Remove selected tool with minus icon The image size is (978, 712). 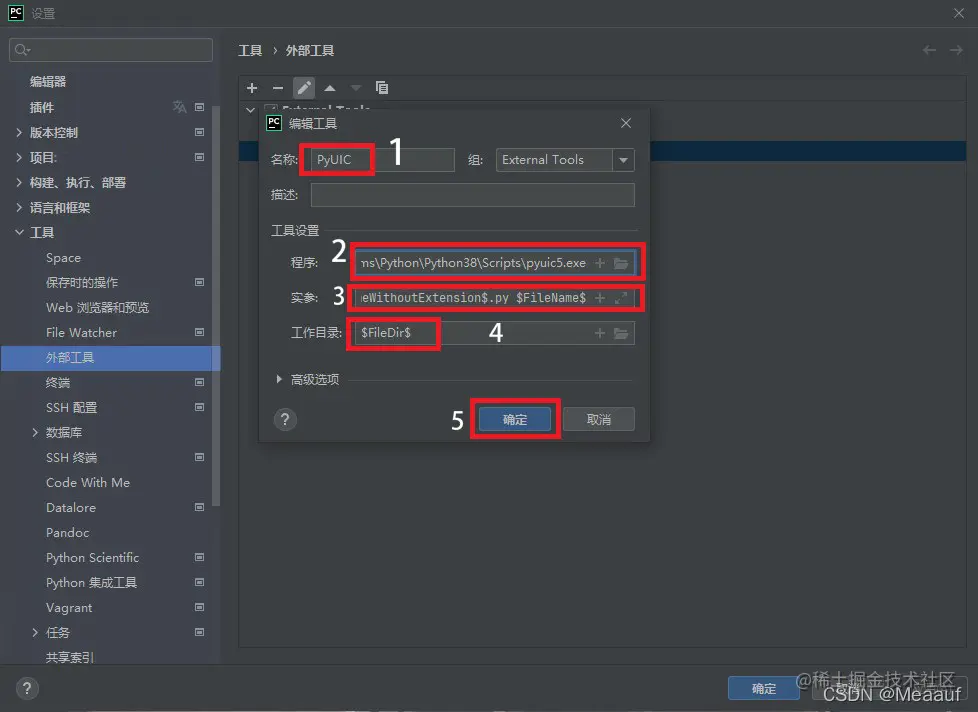(x=278, y=88)
